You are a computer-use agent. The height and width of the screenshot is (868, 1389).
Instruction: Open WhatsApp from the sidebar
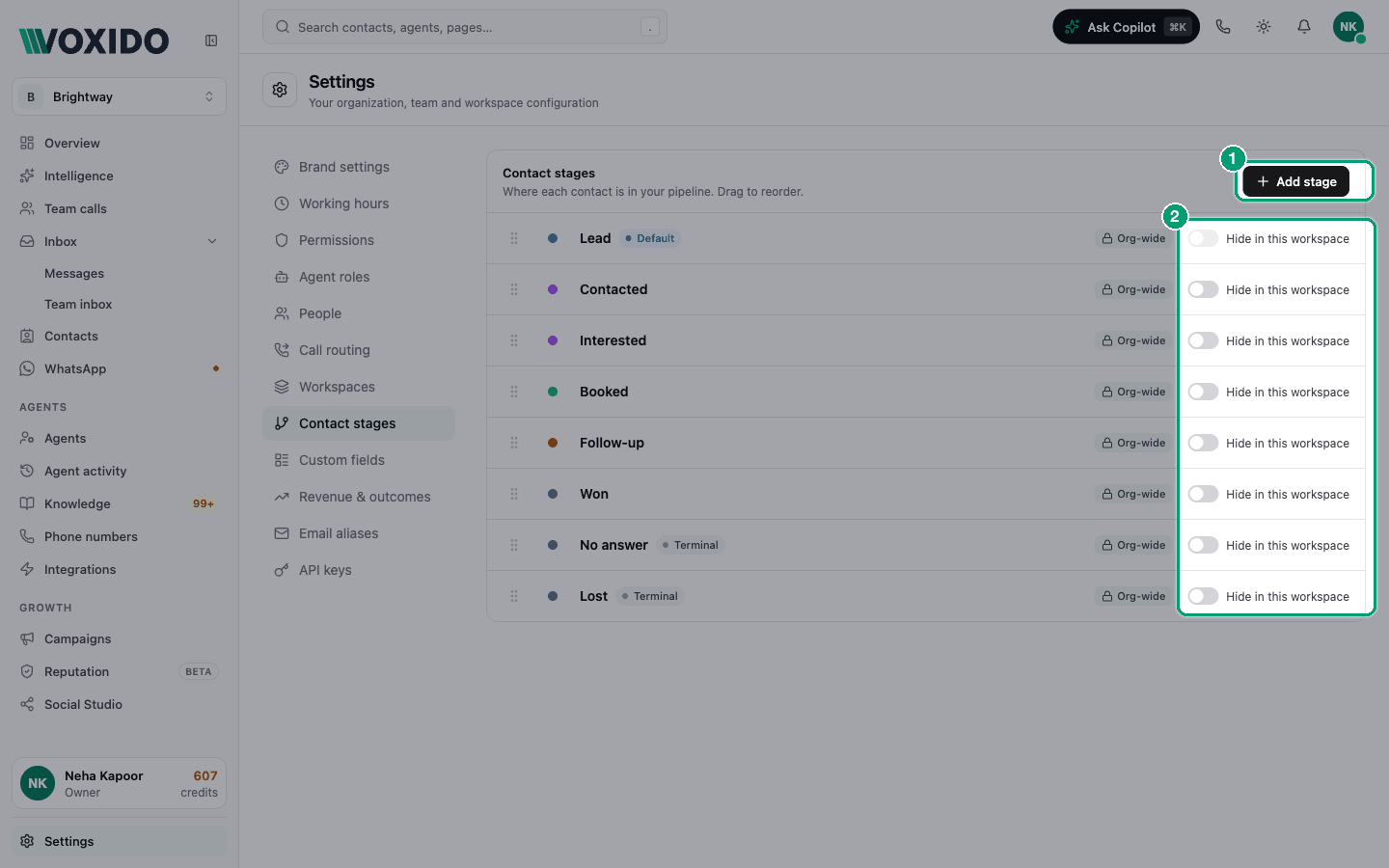tap(119, 368)
